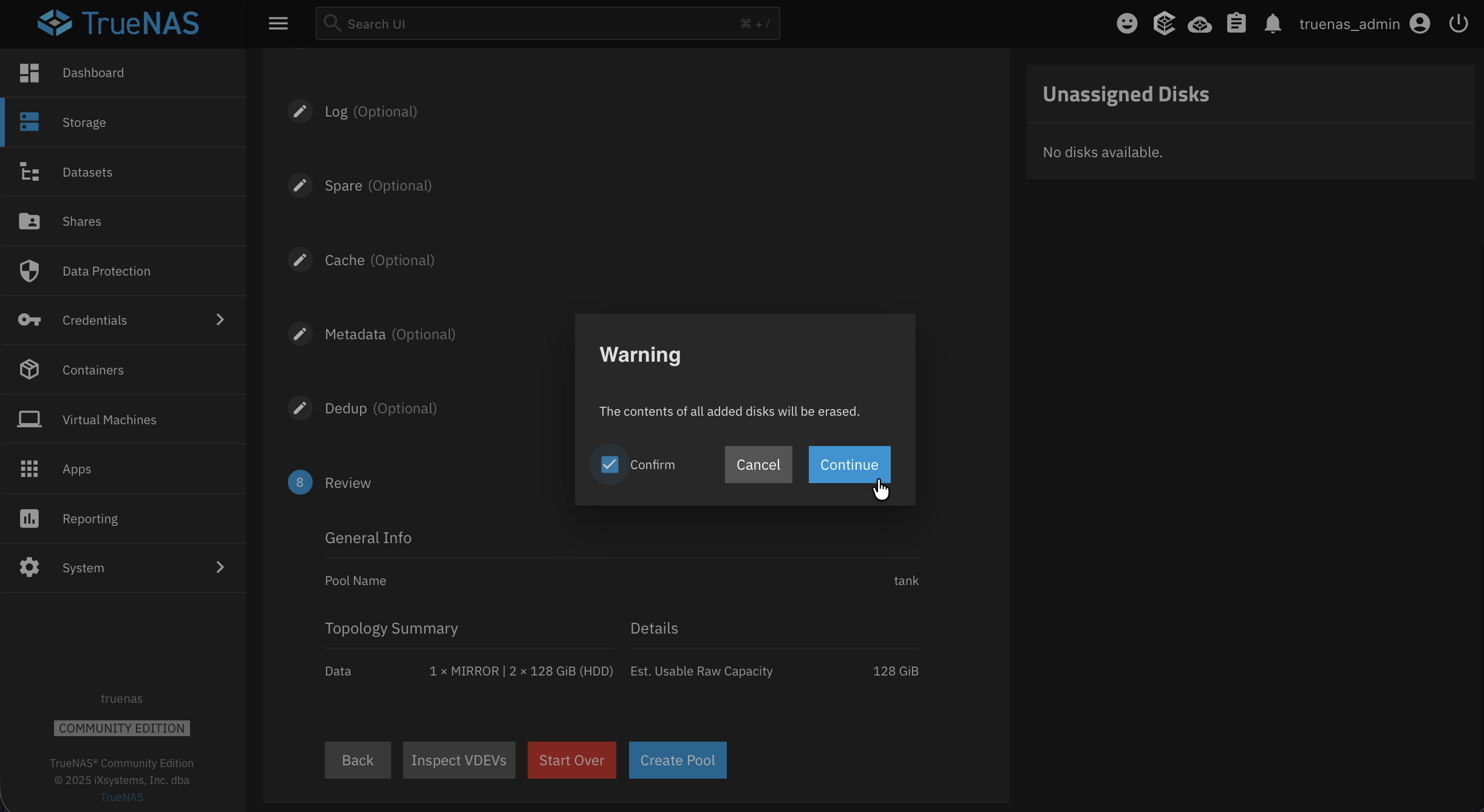Image resolution: width=1484 pixels, height=812 pixels.
Task: Uncheck the Confirm checkbox in the warning
Action: (609, 464)
